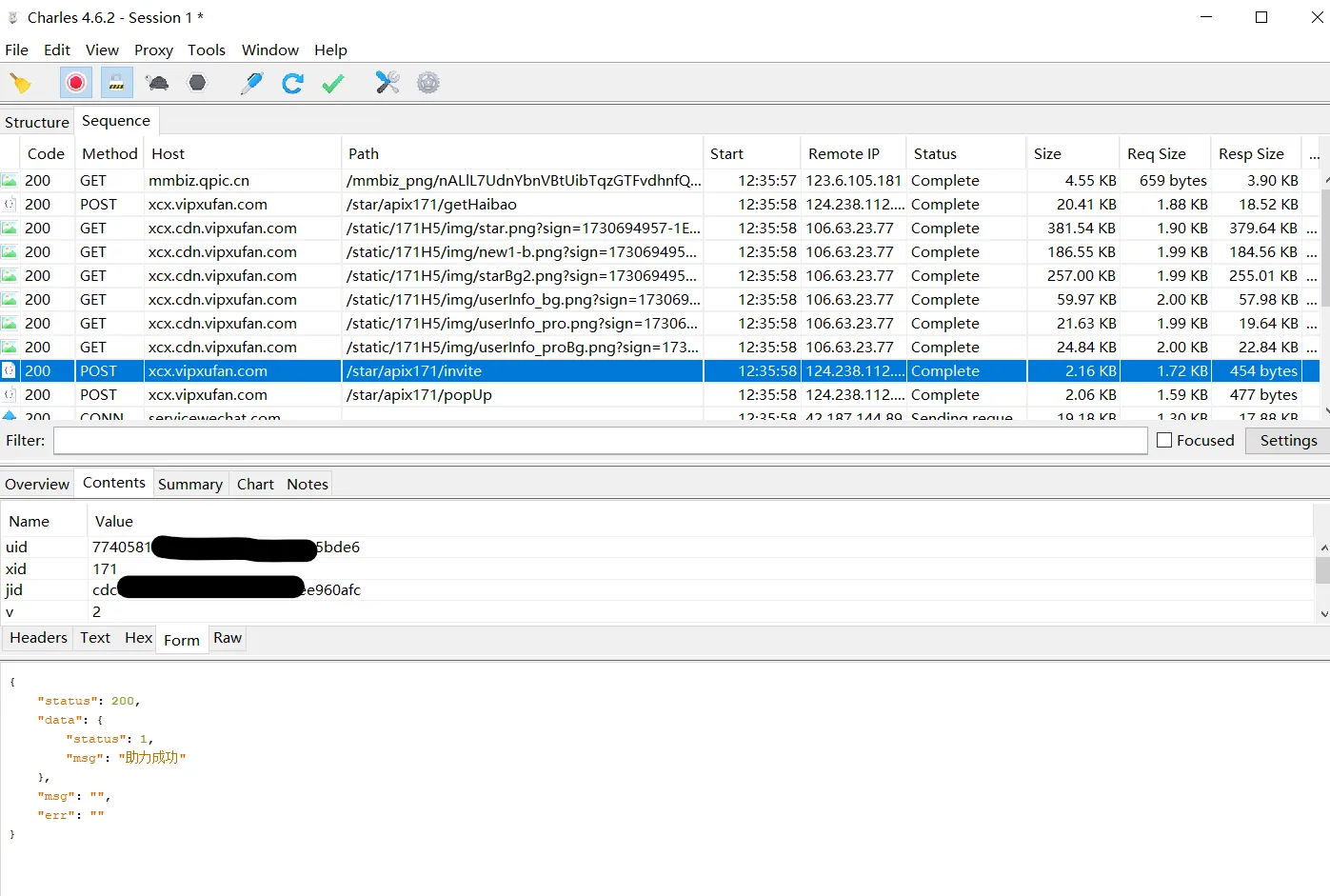Click the blue Repeat request icon
The width and height of the screenshot is (1330, 896).
[292, 83]
